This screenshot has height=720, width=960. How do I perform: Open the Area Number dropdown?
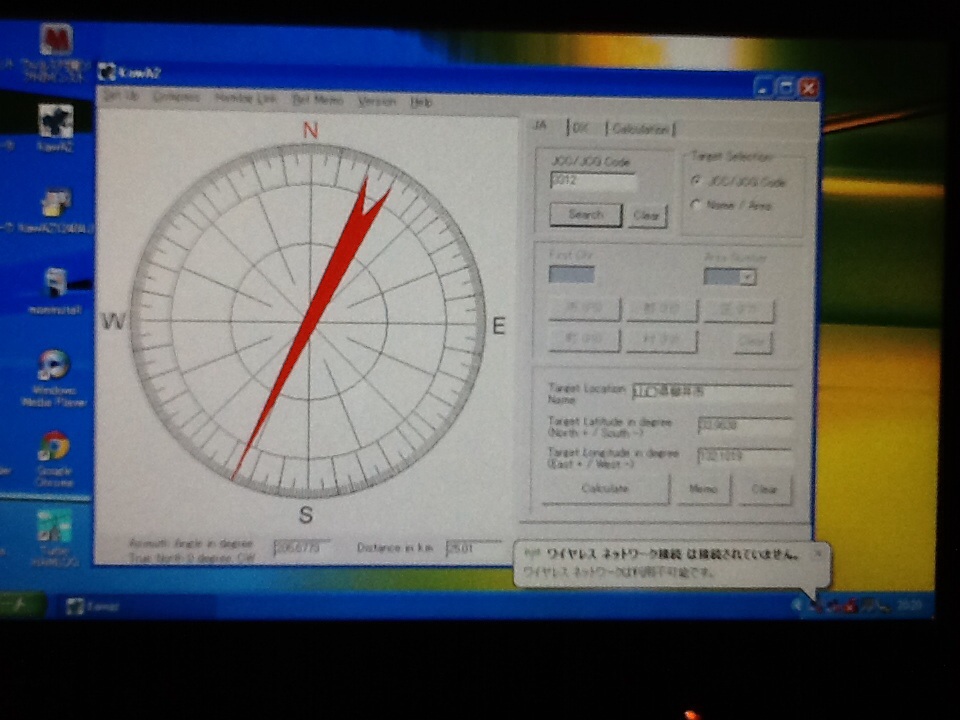point(746,277)
